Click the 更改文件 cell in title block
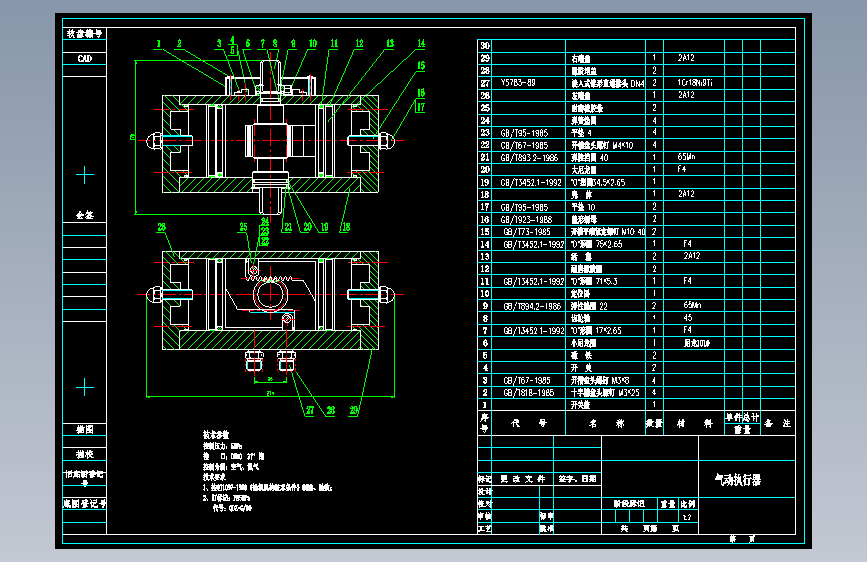 tap(523, 479)
